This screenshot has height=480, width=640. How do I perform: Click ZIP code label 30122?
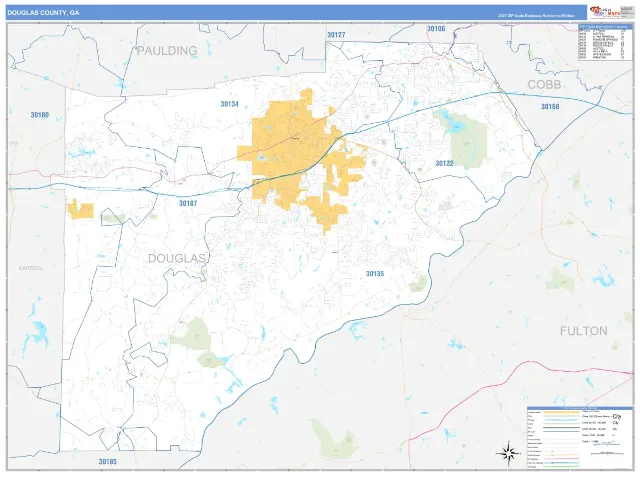444,163
